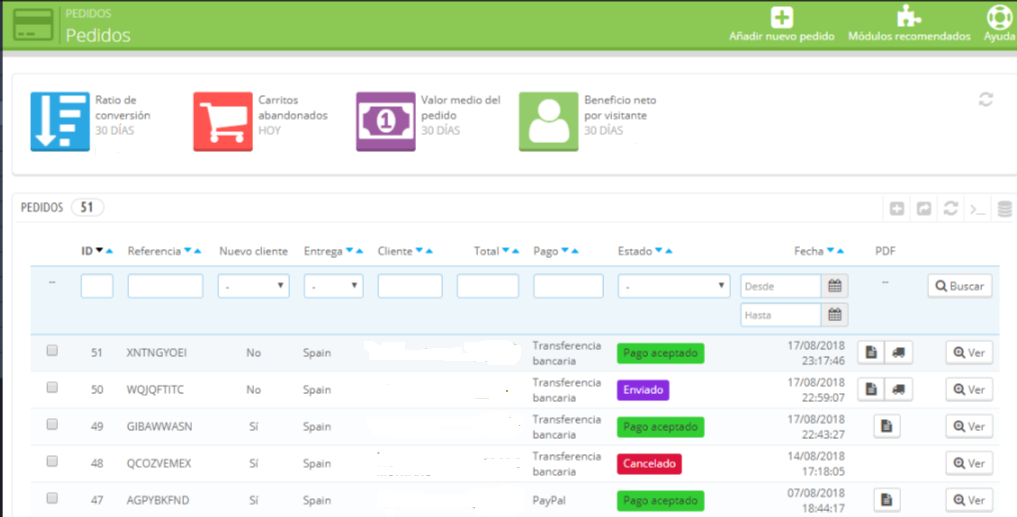1017x517 pixels.
Task: Open the Entrega filter dropdown
Action: coord(333,286)
